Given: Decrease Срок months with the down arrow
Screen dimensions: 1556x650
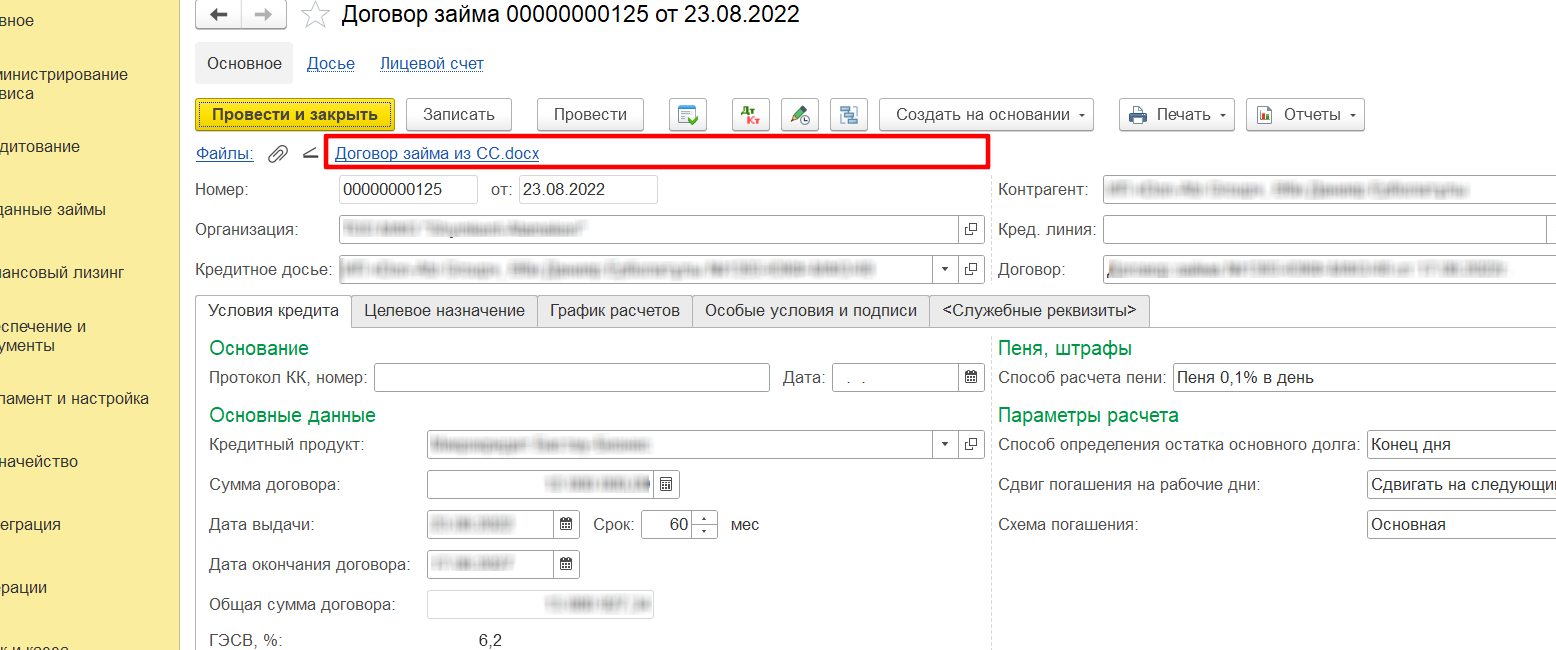Looking at the screenshot, I should click(706, 531).
